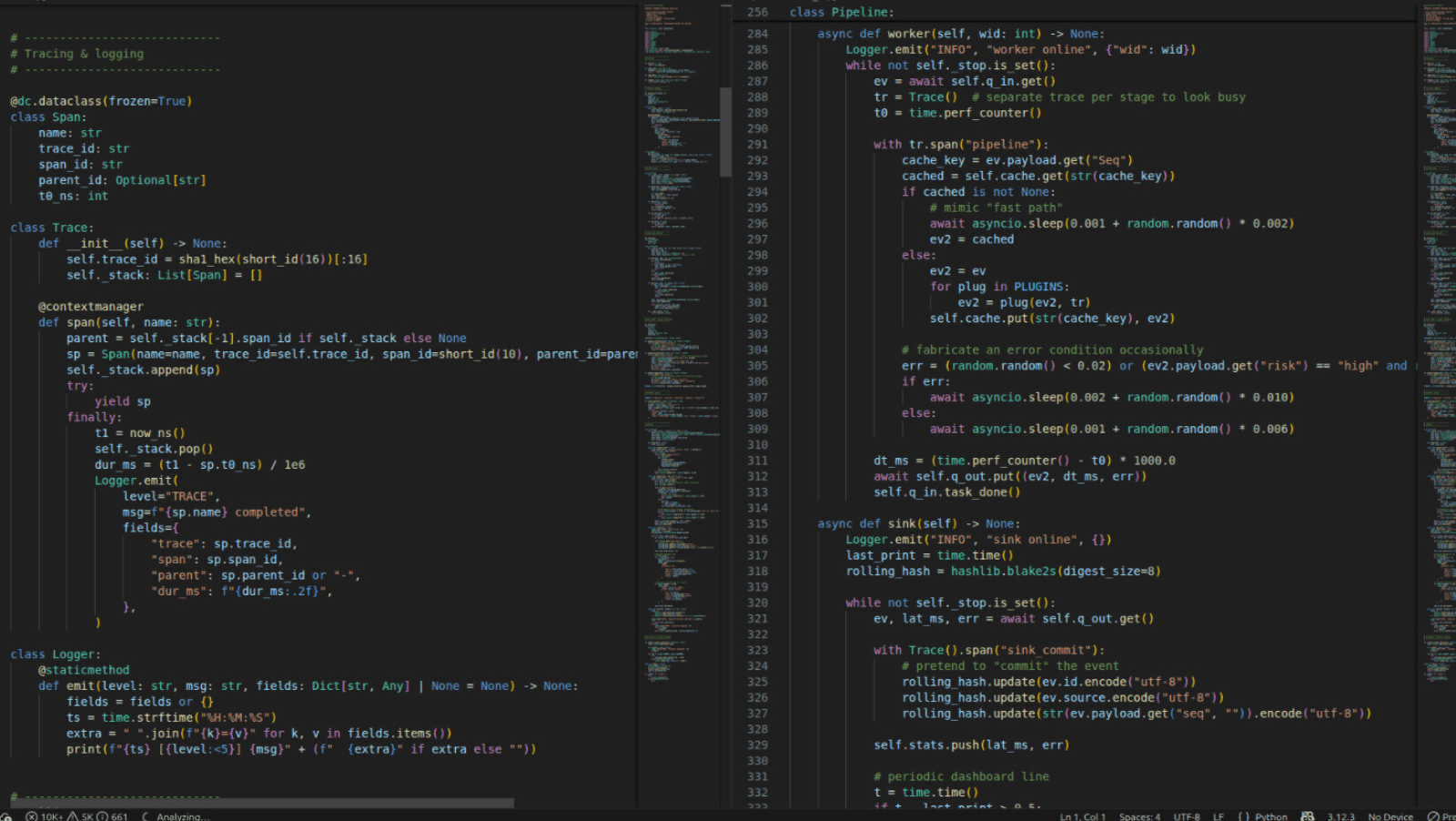
Task: Click the 'def span(self, name: str):' line
Action: (x=129, y=322)
